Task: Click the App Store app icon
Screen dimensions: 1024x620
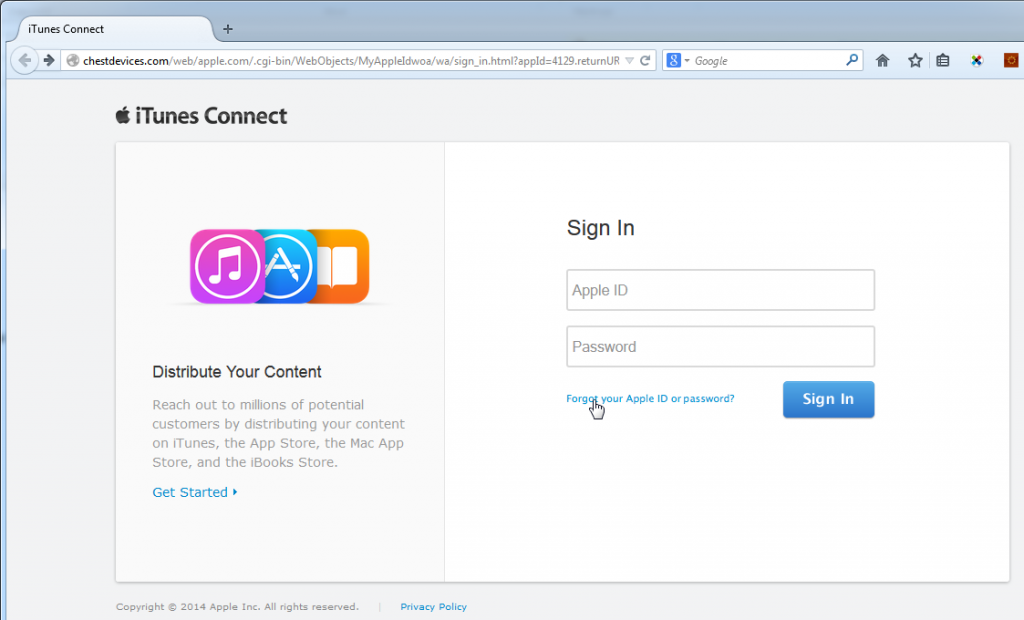Action: (x=288, y=267)
